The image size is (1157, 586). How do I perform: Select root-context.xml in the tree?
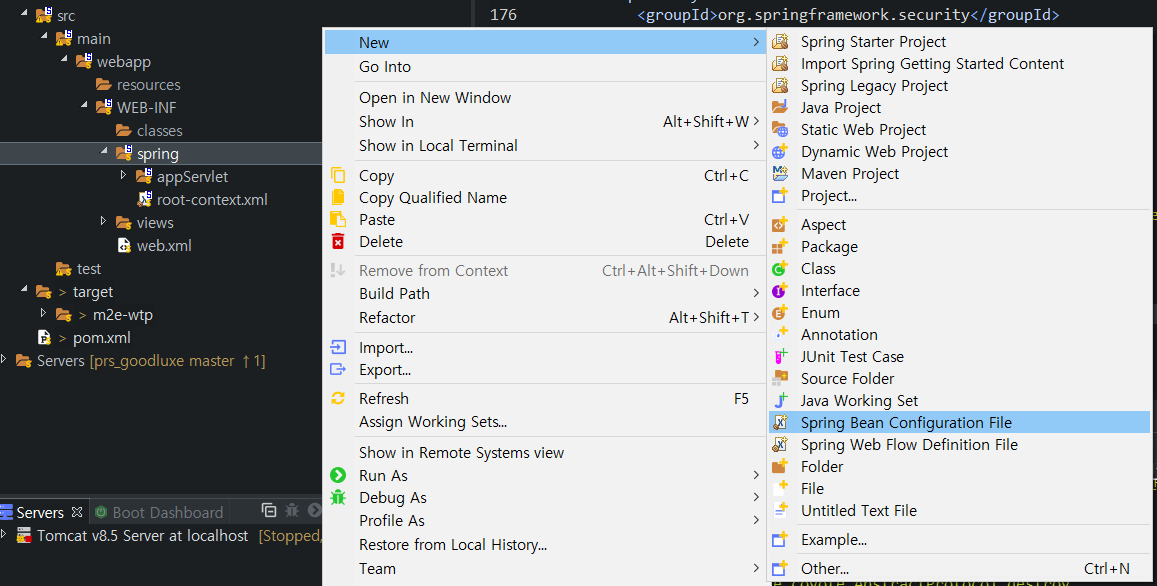point(212,199)
